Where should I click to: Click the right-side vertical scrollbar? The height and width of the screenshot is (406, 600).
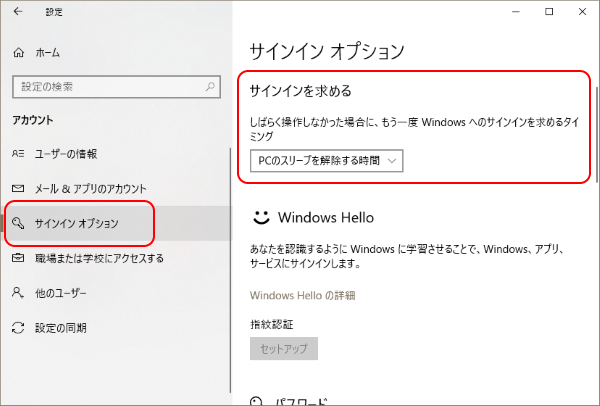pos(597,134)
